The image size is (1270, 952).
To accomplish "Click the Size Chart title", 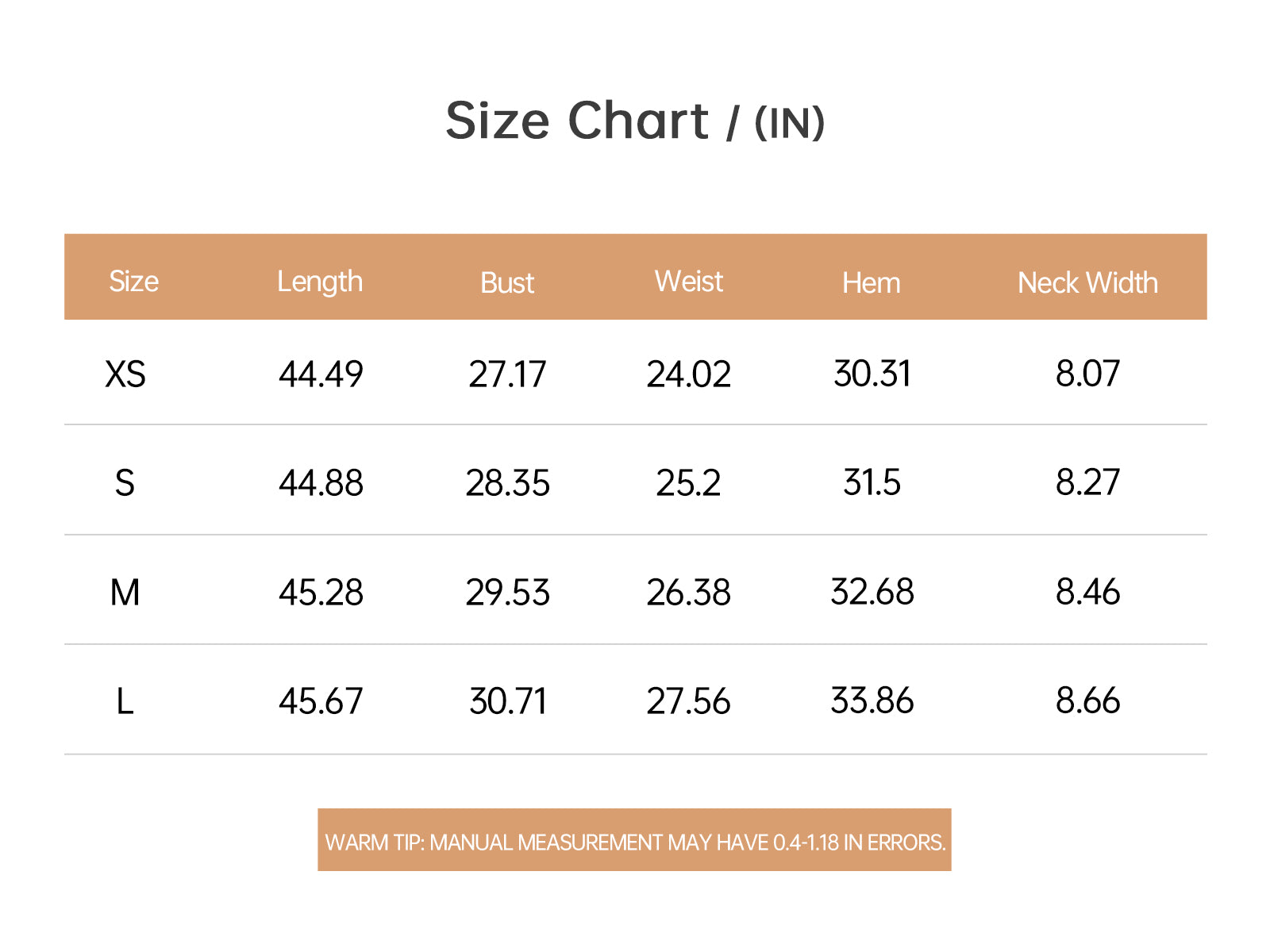I will (x=635, y=121).
